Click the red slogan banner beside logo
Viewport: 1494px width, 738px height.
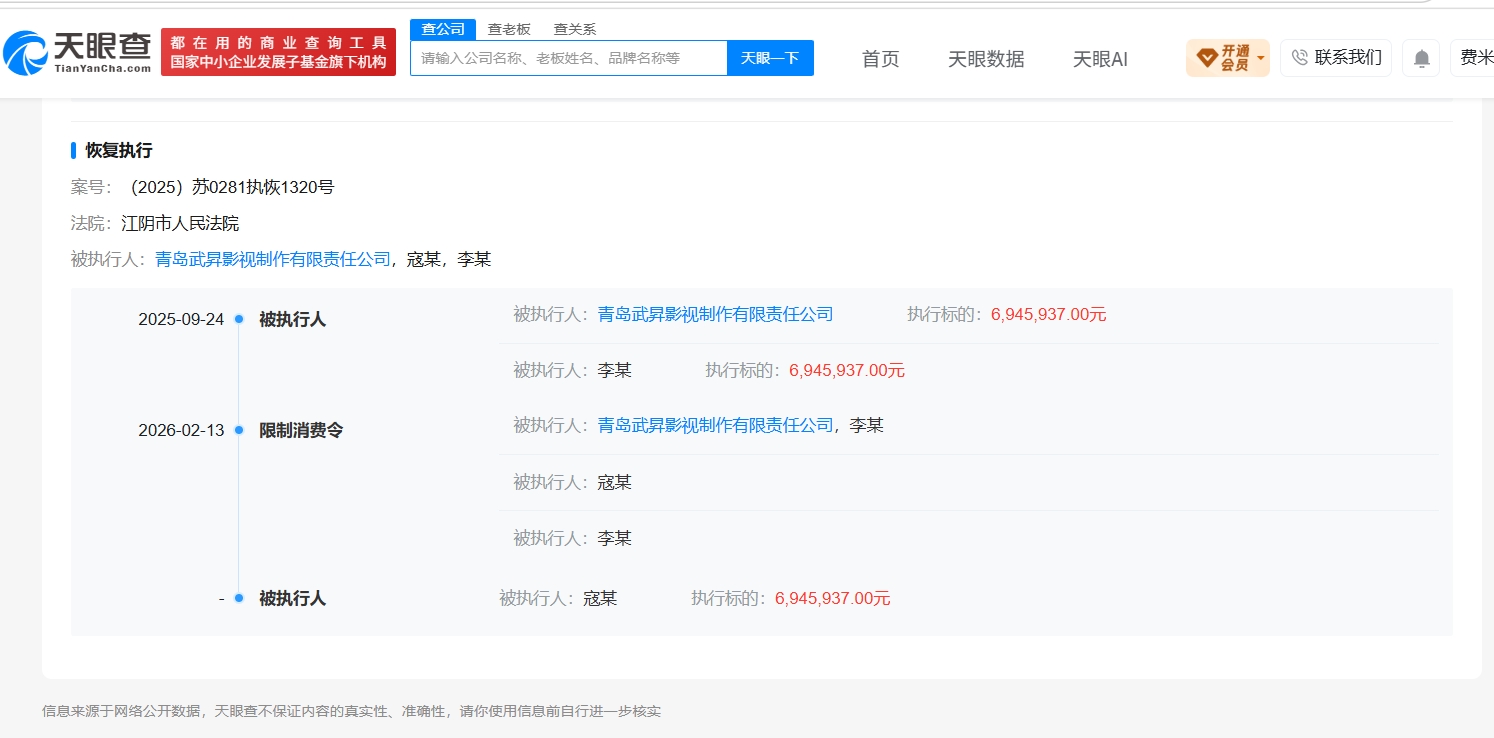[278, 52]
